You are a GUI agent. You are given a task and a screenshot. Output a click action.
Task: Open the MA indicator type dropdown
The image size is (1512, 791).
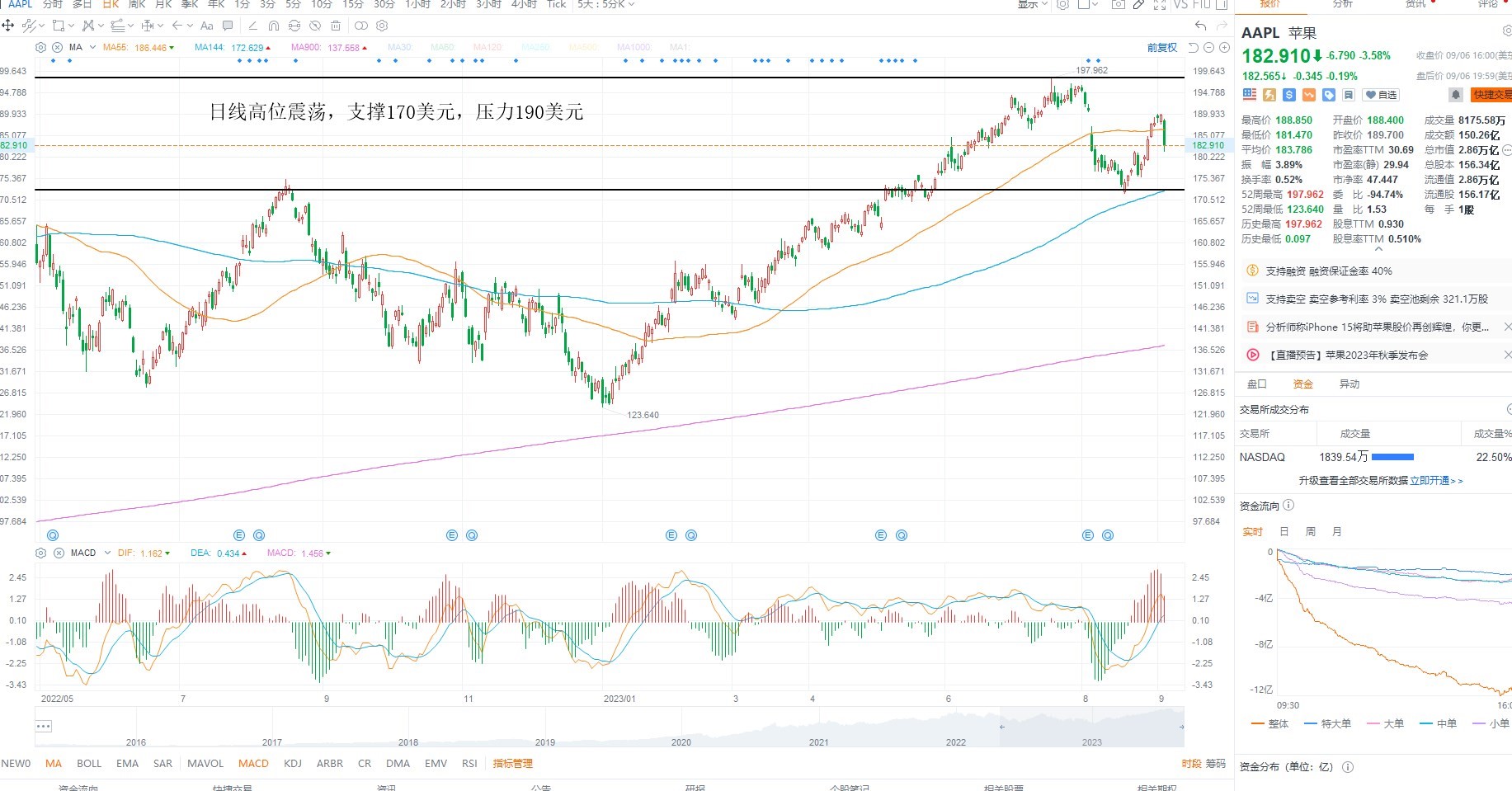92,47
